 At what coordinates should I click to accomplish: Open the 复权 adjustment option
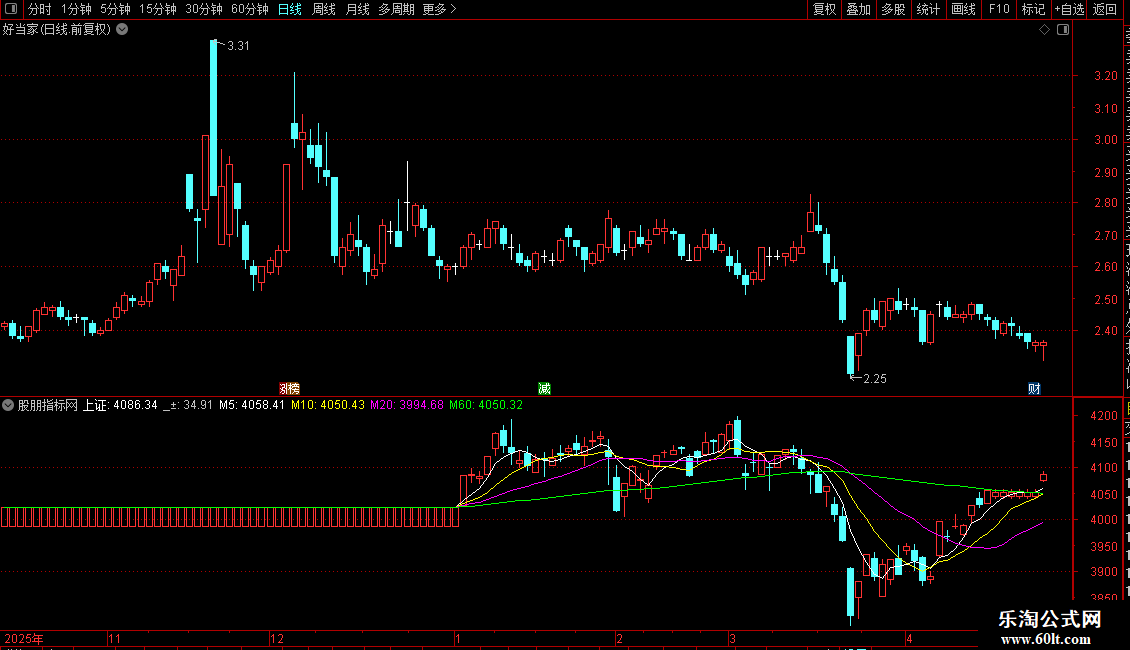(x=824, y=9)
